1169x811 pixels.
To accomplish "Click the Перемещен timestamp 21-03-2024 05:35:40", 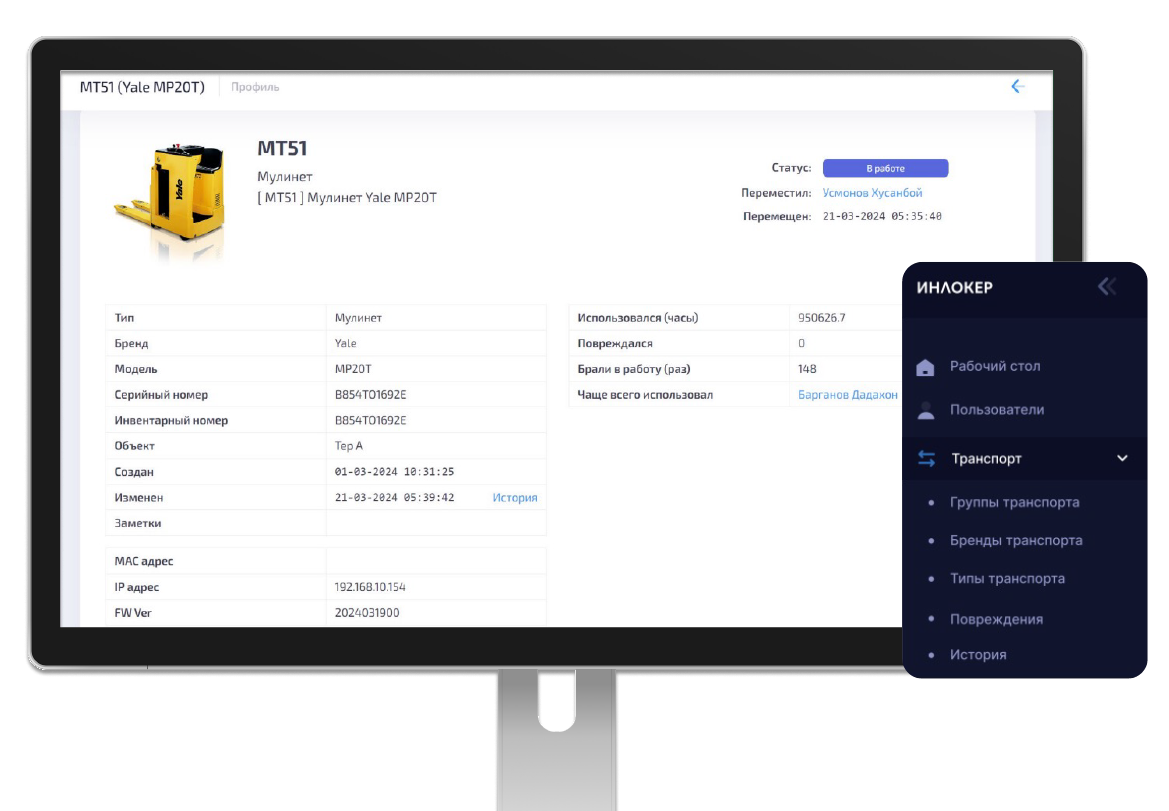I will tap(882, 216).
